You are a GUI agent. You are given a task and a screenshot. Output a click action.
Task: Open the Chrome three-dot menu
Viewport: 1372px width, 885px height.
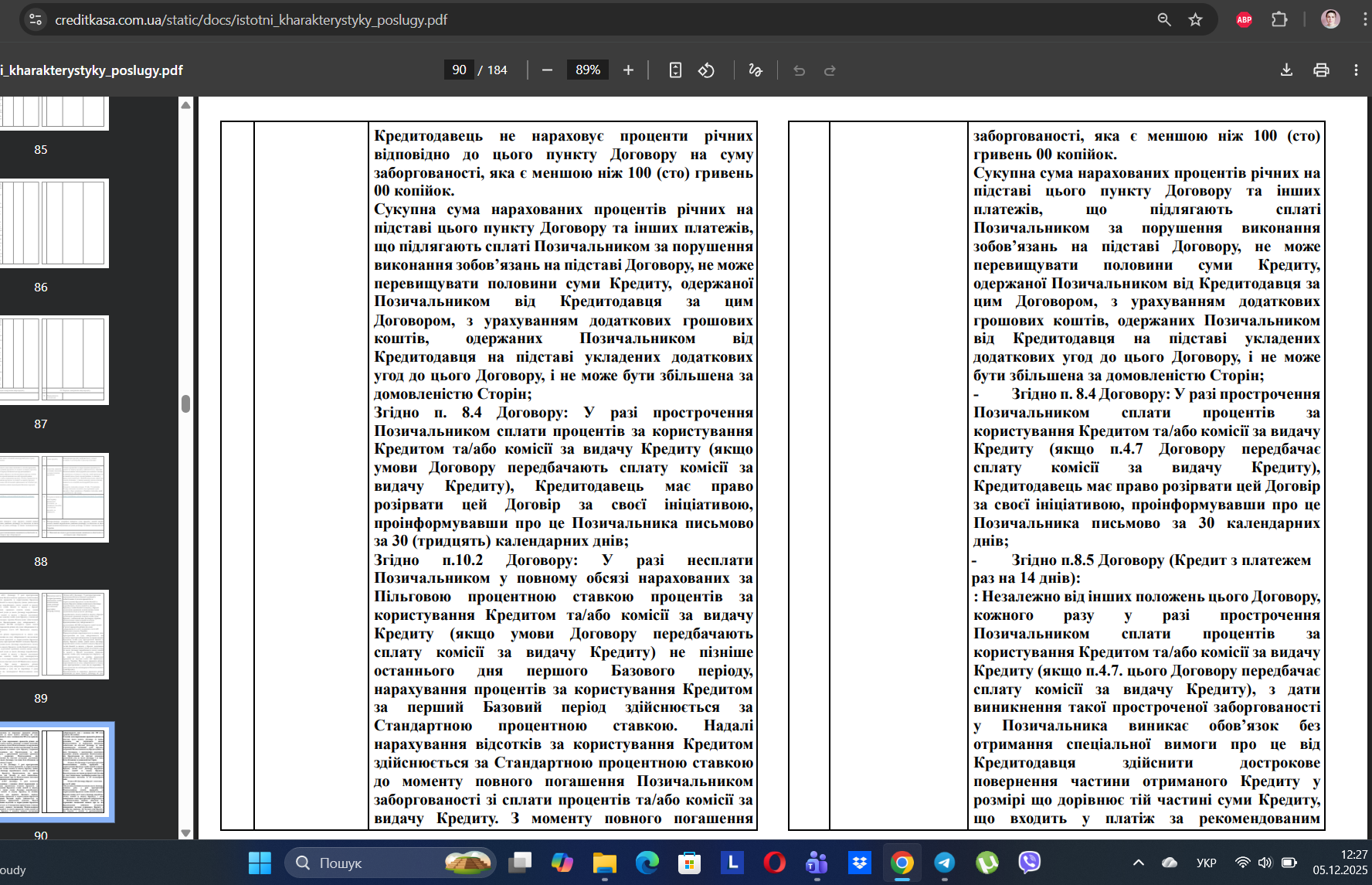(x=1364, y=19)
